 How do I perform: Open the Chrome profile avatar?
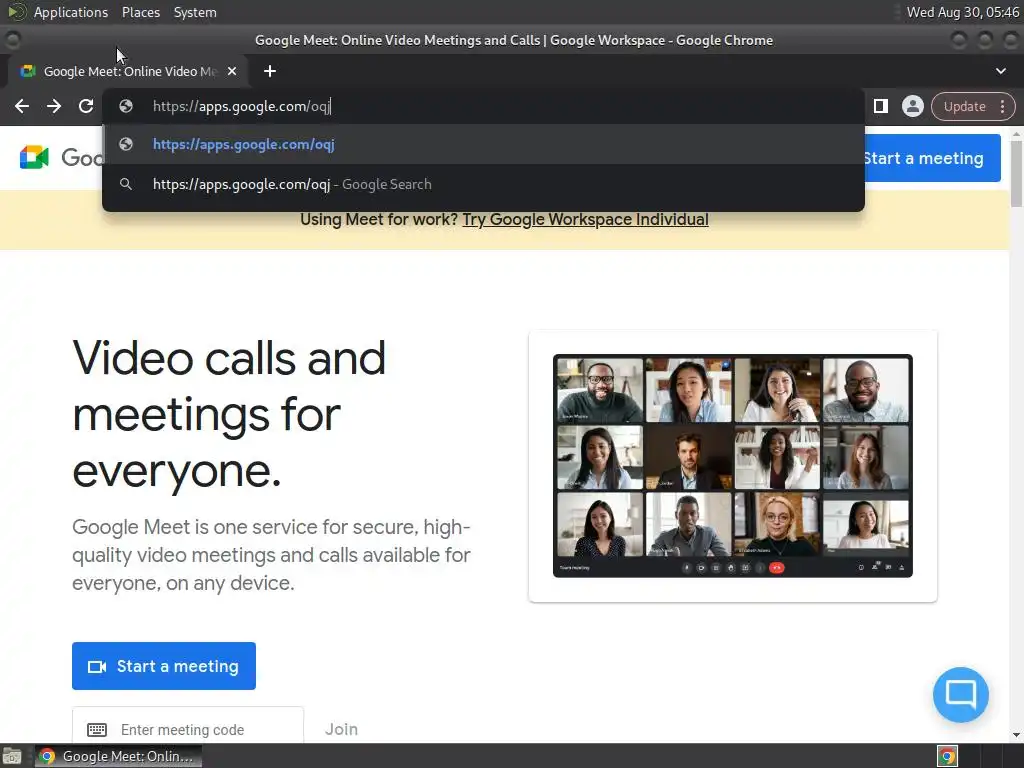(x=912, y=106)
